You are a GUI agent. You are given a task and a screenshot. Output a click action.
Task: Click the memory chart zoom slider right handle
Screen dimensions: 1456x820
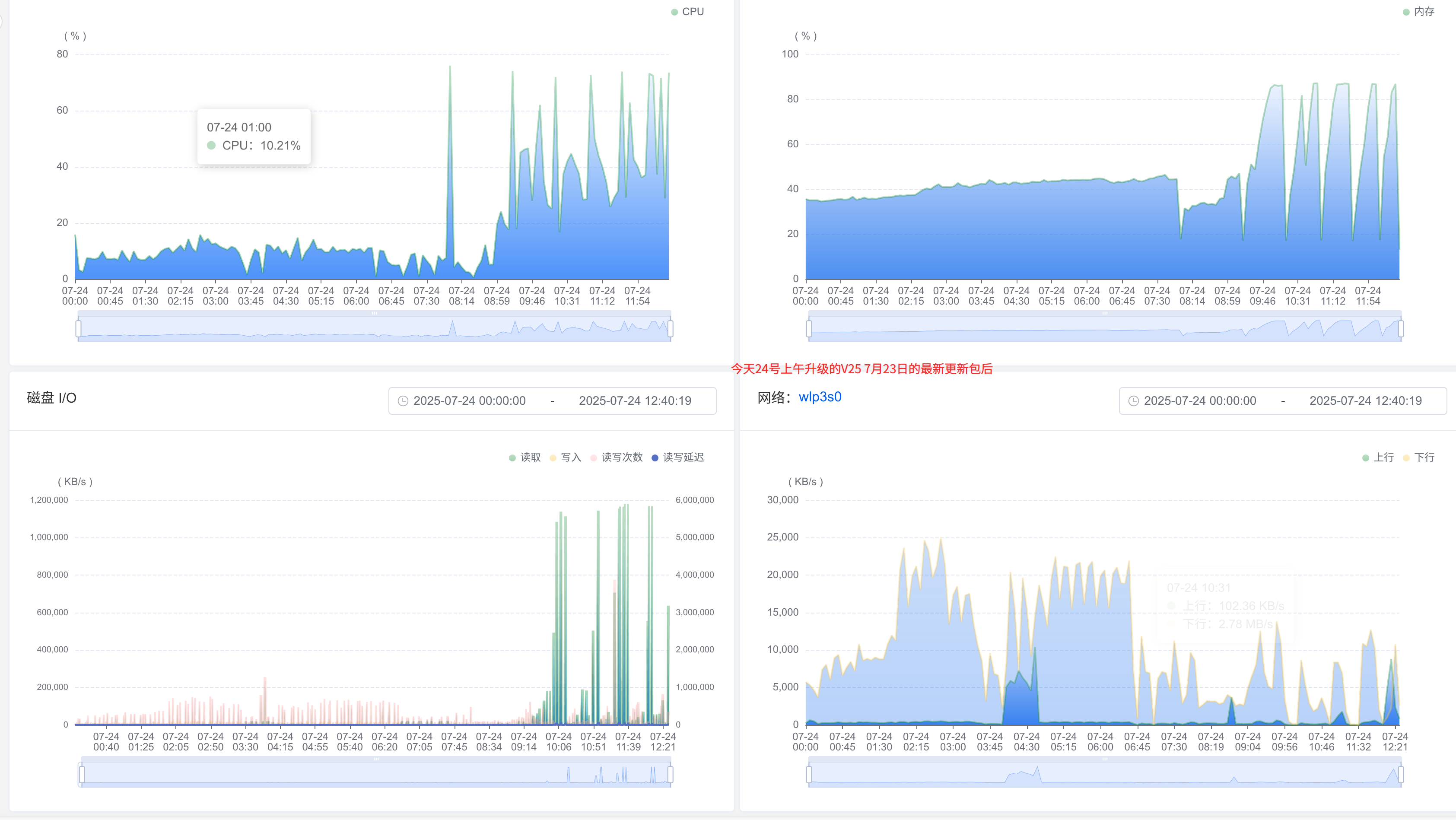click(x=1401, y=328)
